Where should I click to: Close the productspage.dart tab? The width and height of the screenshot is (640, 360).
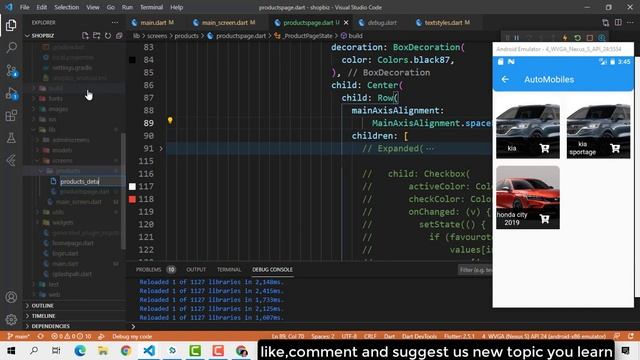click(346, 23)
